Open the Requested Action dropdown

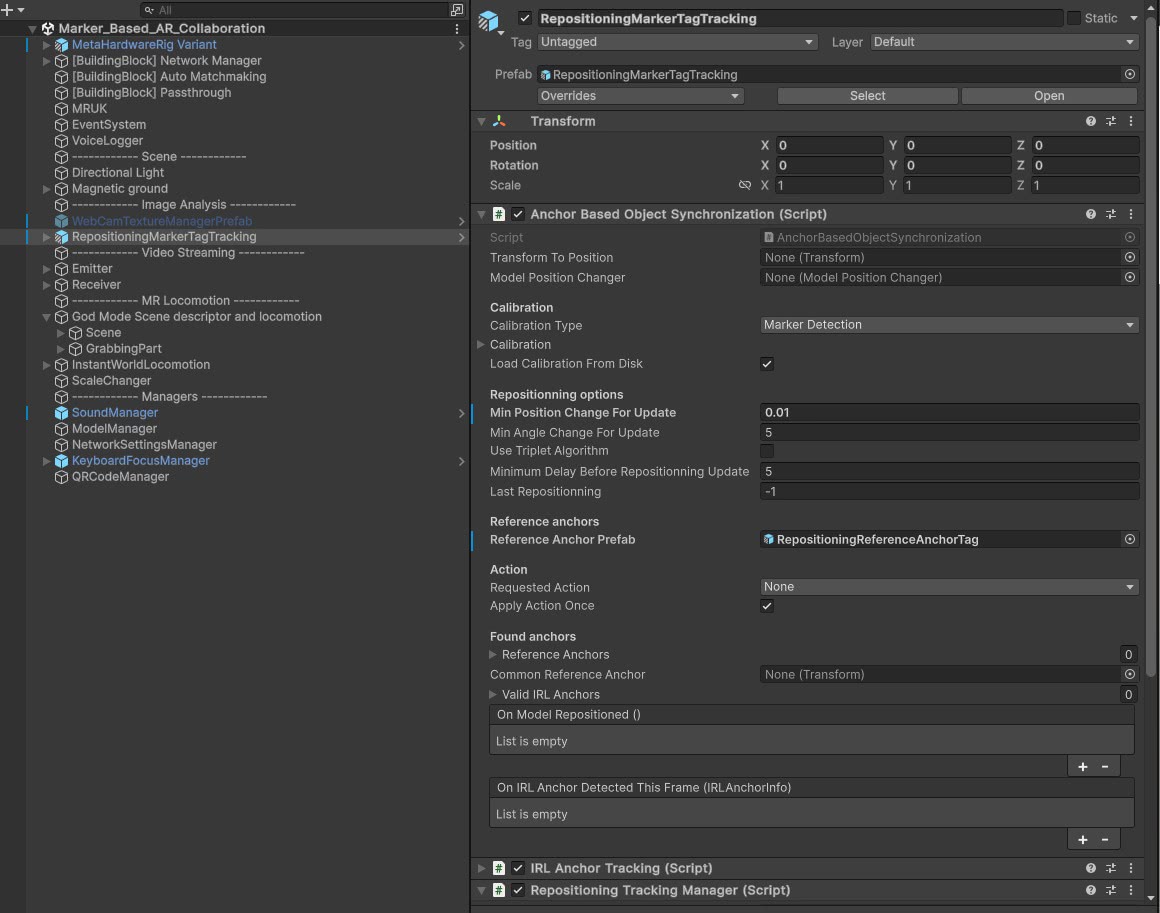(x=948, y=587)
